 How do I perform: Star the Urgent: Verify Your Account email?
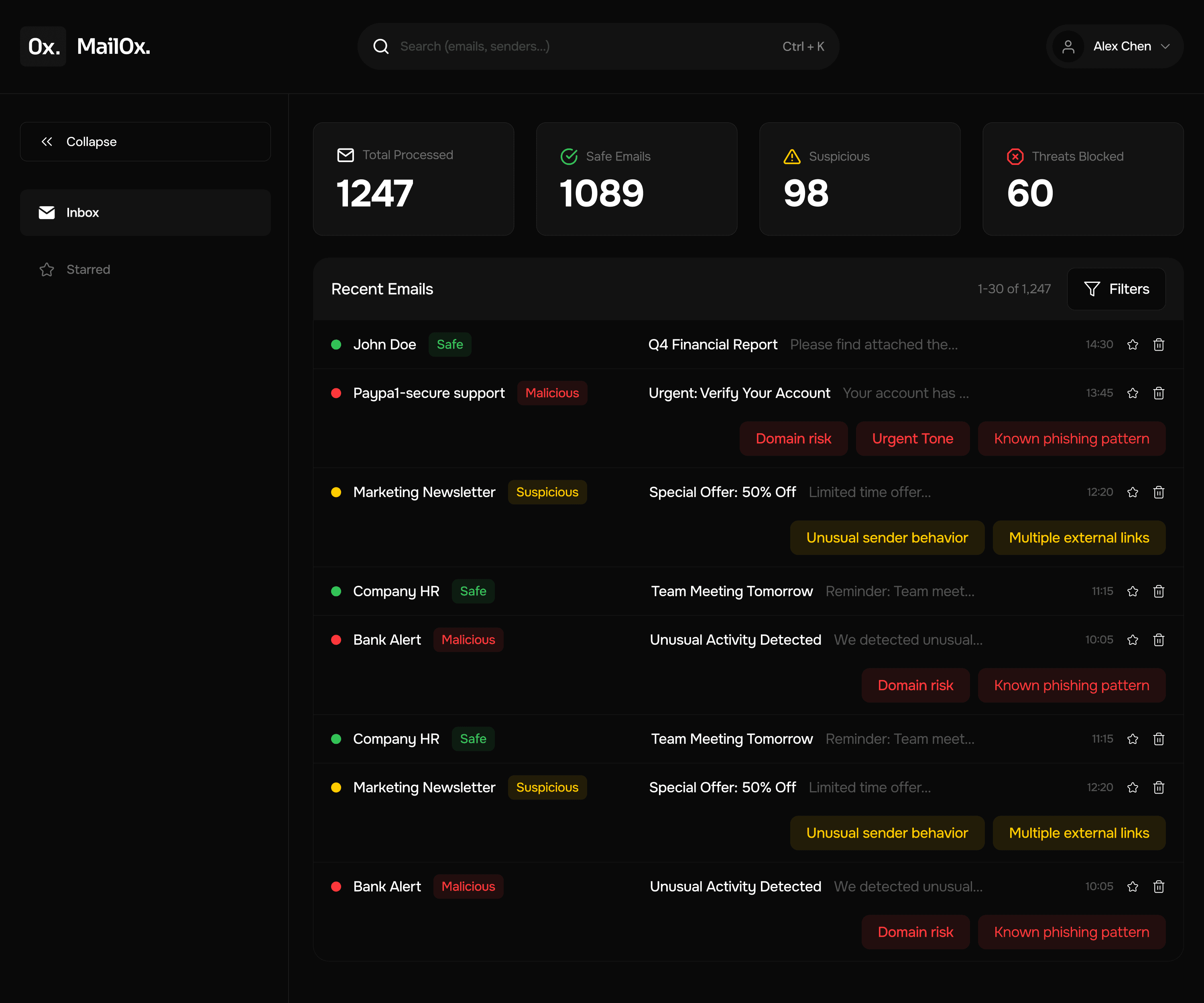[x=1132, y=393]
